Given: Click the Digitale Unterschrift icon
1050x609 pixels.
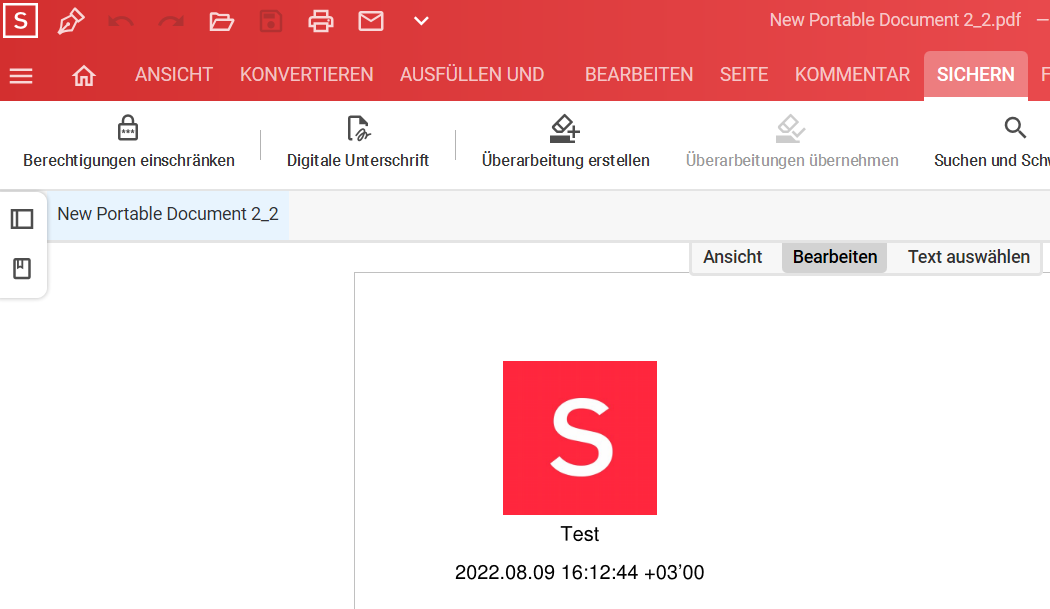Looking at the screenshot, I should 358,128.
